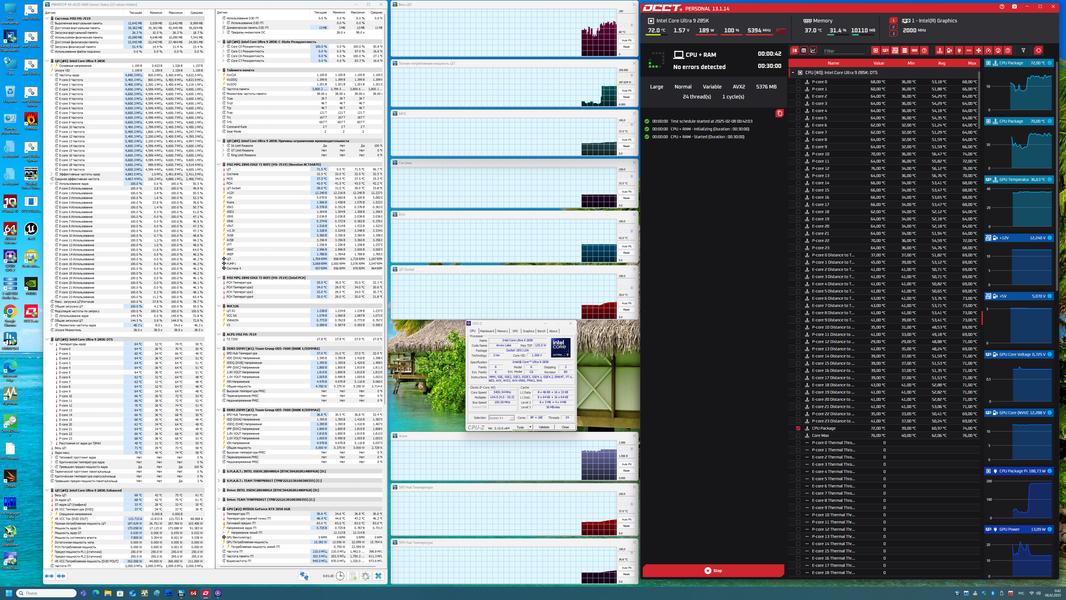
Task: Click the OCCT table view icon
Action: [x=804, y=50]
